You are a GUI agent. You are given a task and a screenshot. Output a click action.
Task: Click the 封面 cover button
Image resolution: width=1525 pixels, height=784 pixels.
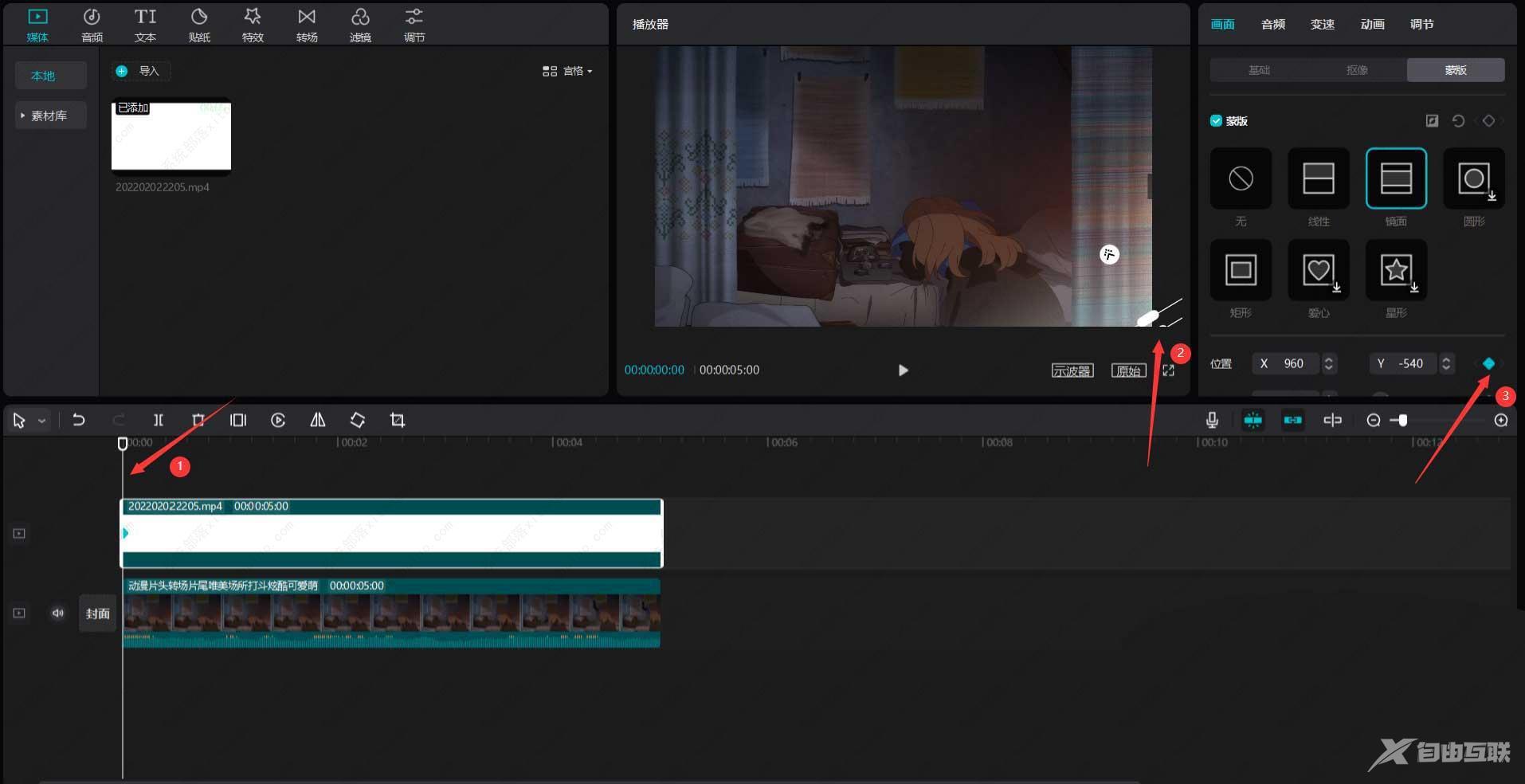(97, 613)
